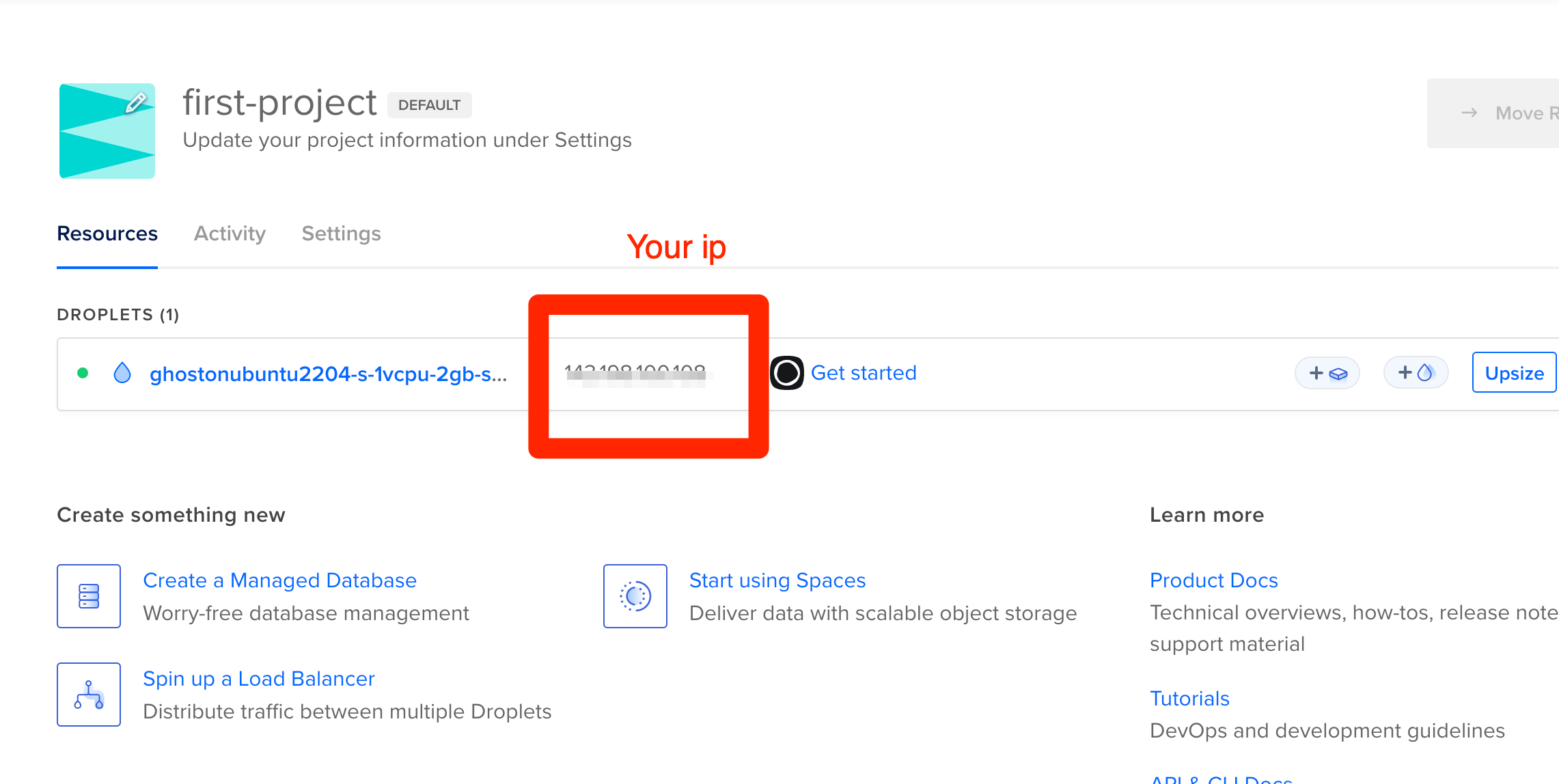Click the project logo edit pencil icon
The image size is (1559, 784).
click(136, 102)
